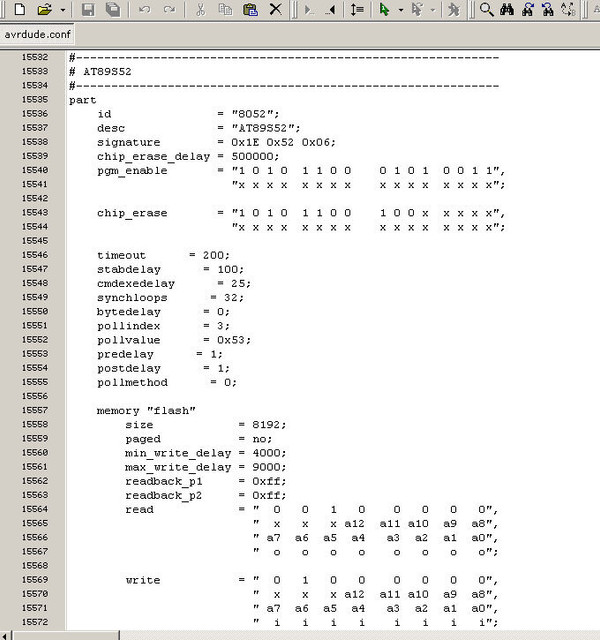
Task: Click the binoculars Find icon
Action: pos(507,9)
